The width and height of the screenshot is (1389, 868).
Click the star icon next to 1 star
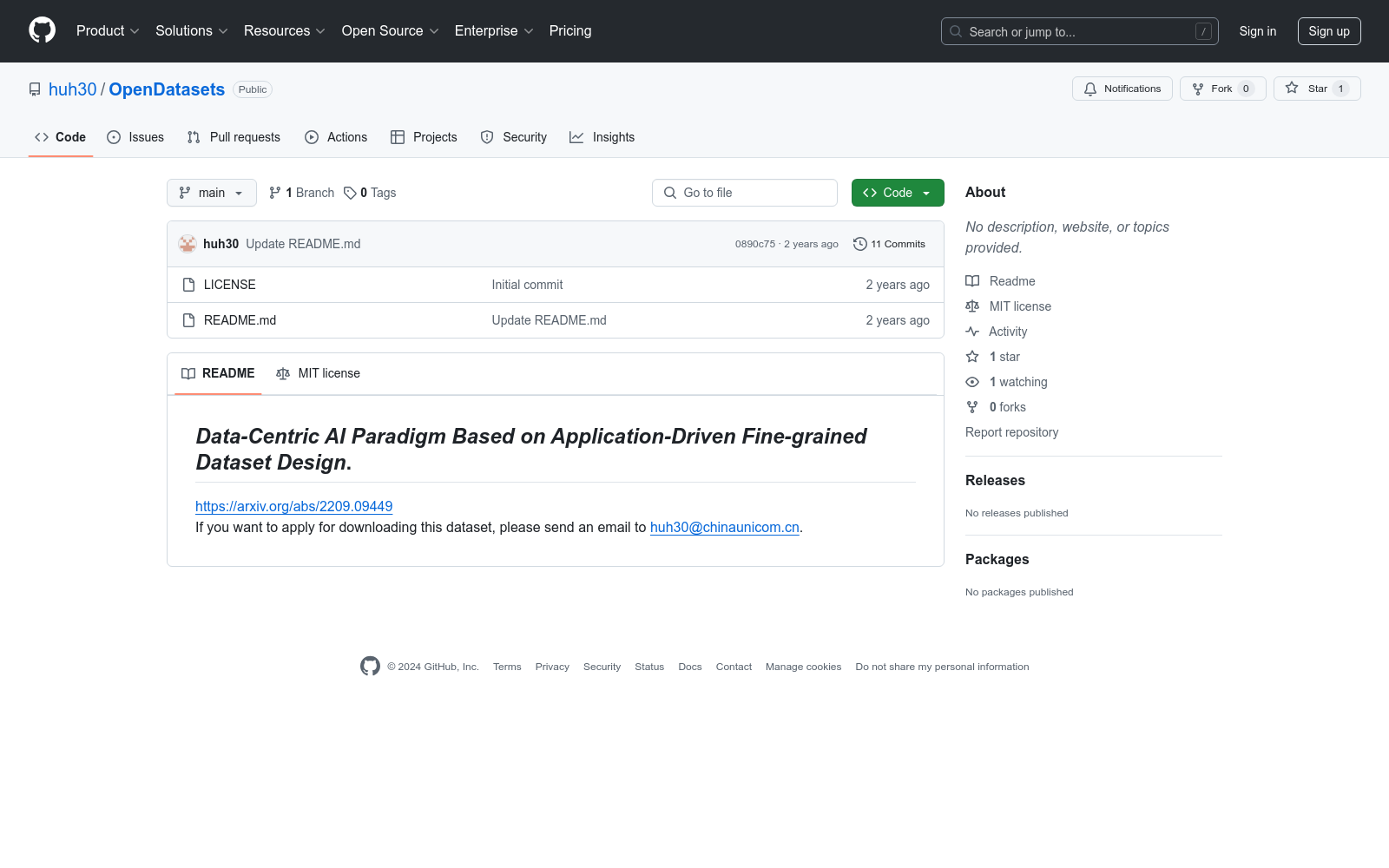point(972,357)
